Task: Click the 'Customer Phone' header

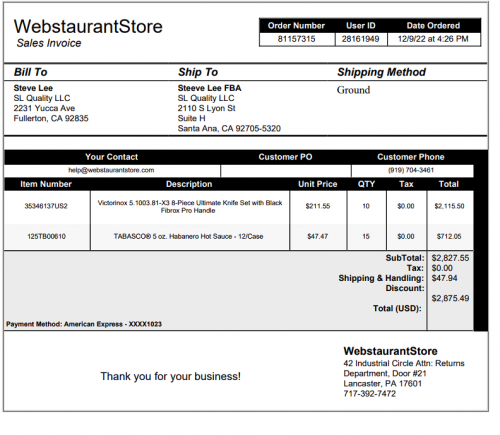Action: click(x=411, y=157)
